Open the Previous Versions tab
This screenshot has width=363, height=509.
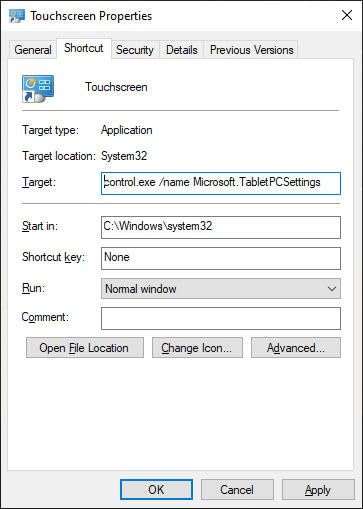pyautogui.click(x=252, y=50)
